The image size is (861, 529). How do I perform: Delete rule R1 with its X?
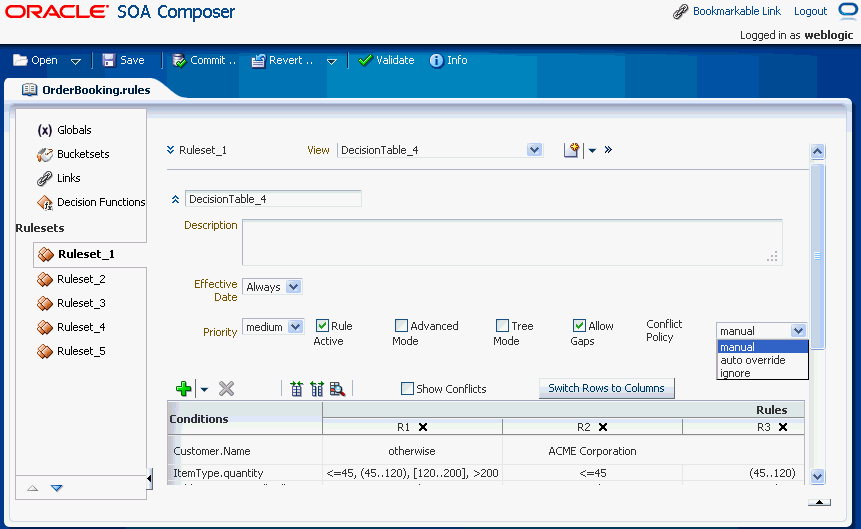pyautogui.click(x=423, y=427)
